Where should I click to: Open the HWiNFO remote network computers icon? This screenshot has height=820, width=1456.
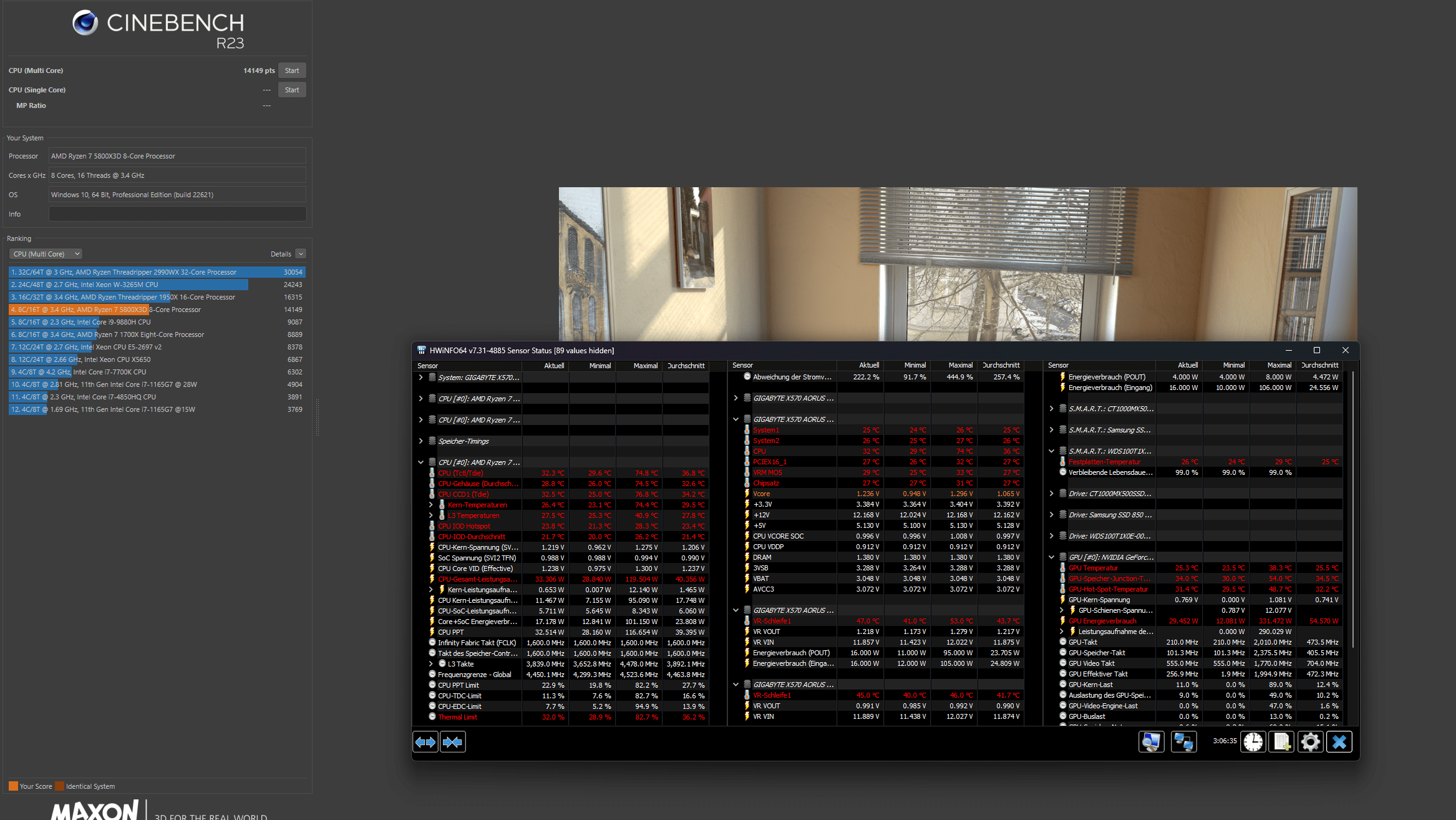(x=1183, y=742)
